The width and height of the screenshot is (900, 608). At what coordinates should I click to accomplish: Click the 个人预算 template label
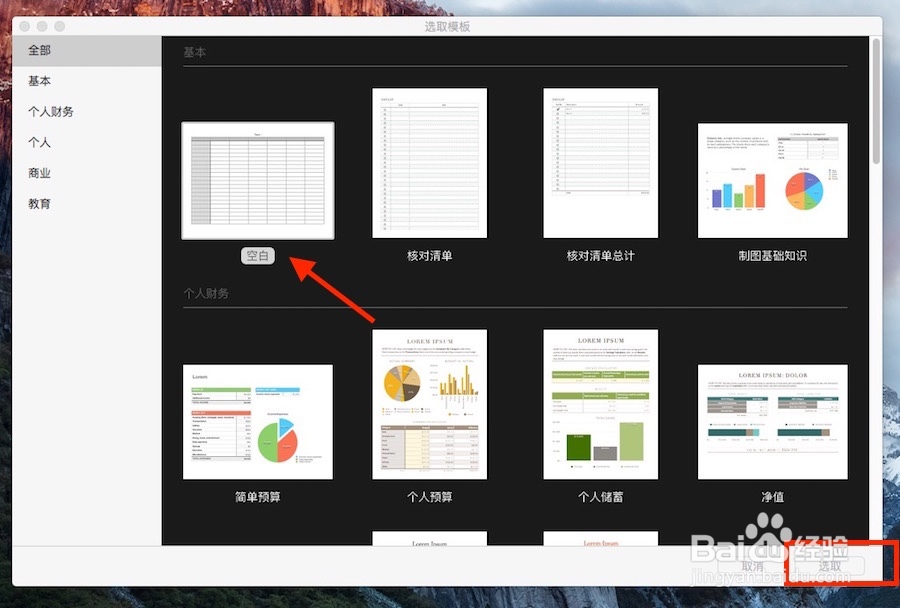pyautogui.click(x=429, y=497)
